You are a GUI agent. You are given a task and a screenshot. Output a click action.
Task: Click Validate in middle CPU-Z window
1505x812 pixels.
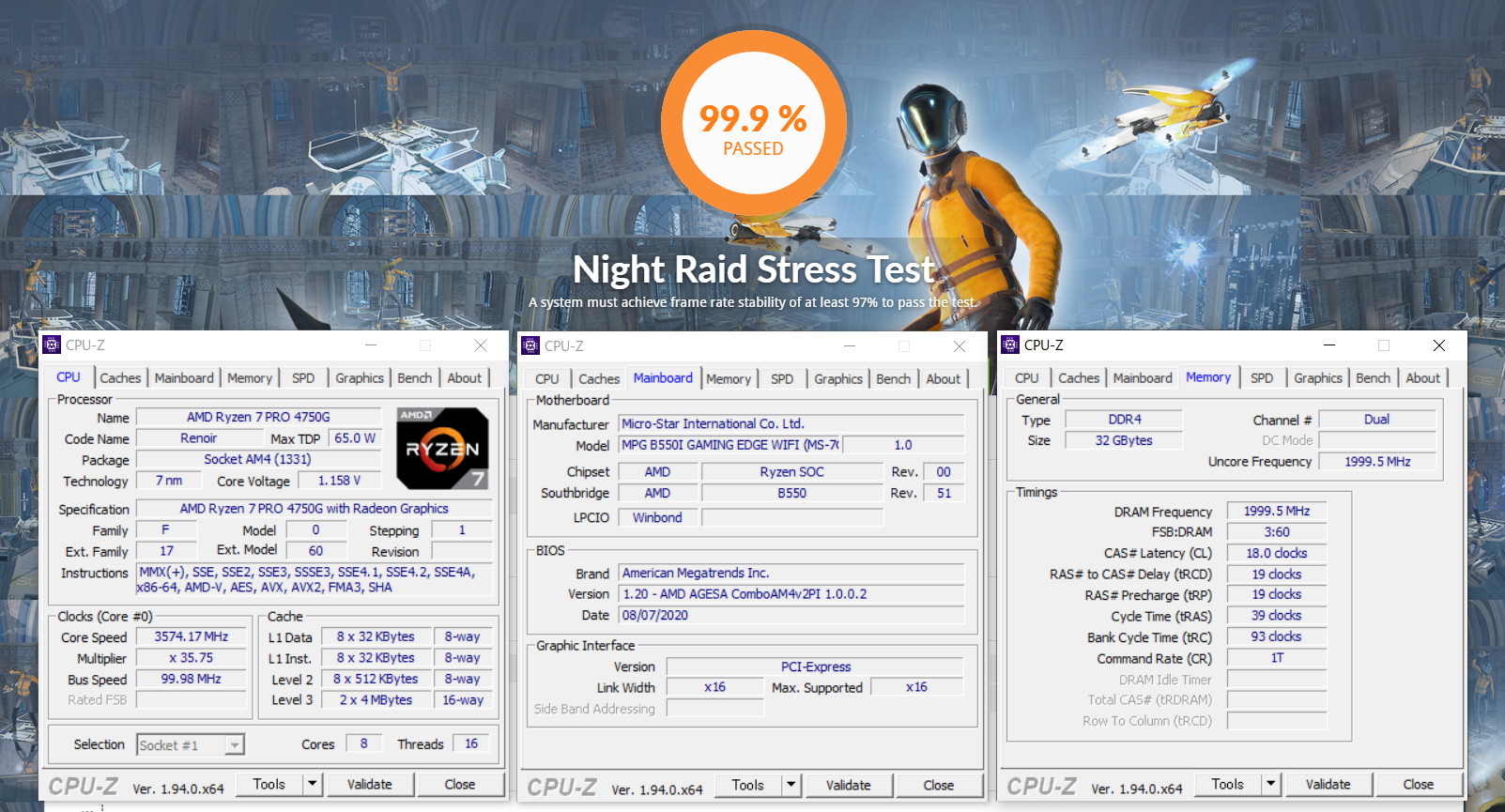(x=849, y=785)
